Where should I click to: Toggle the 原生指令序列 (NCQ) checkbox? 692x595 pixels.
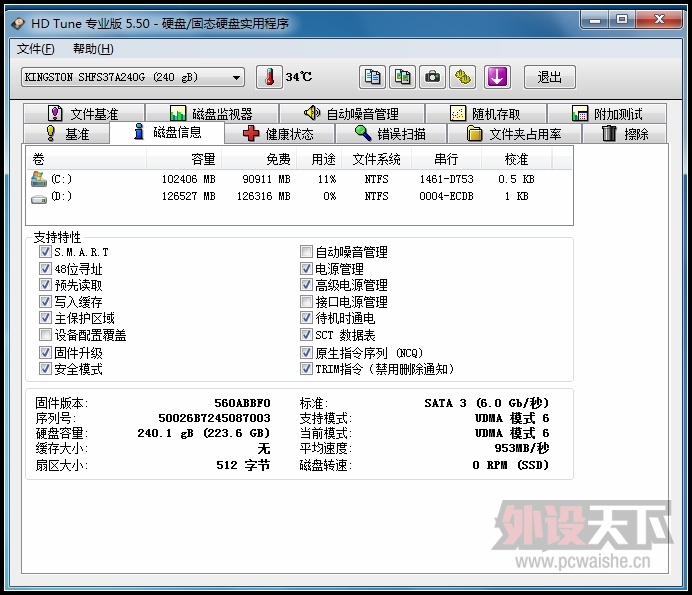click(306, 352)
